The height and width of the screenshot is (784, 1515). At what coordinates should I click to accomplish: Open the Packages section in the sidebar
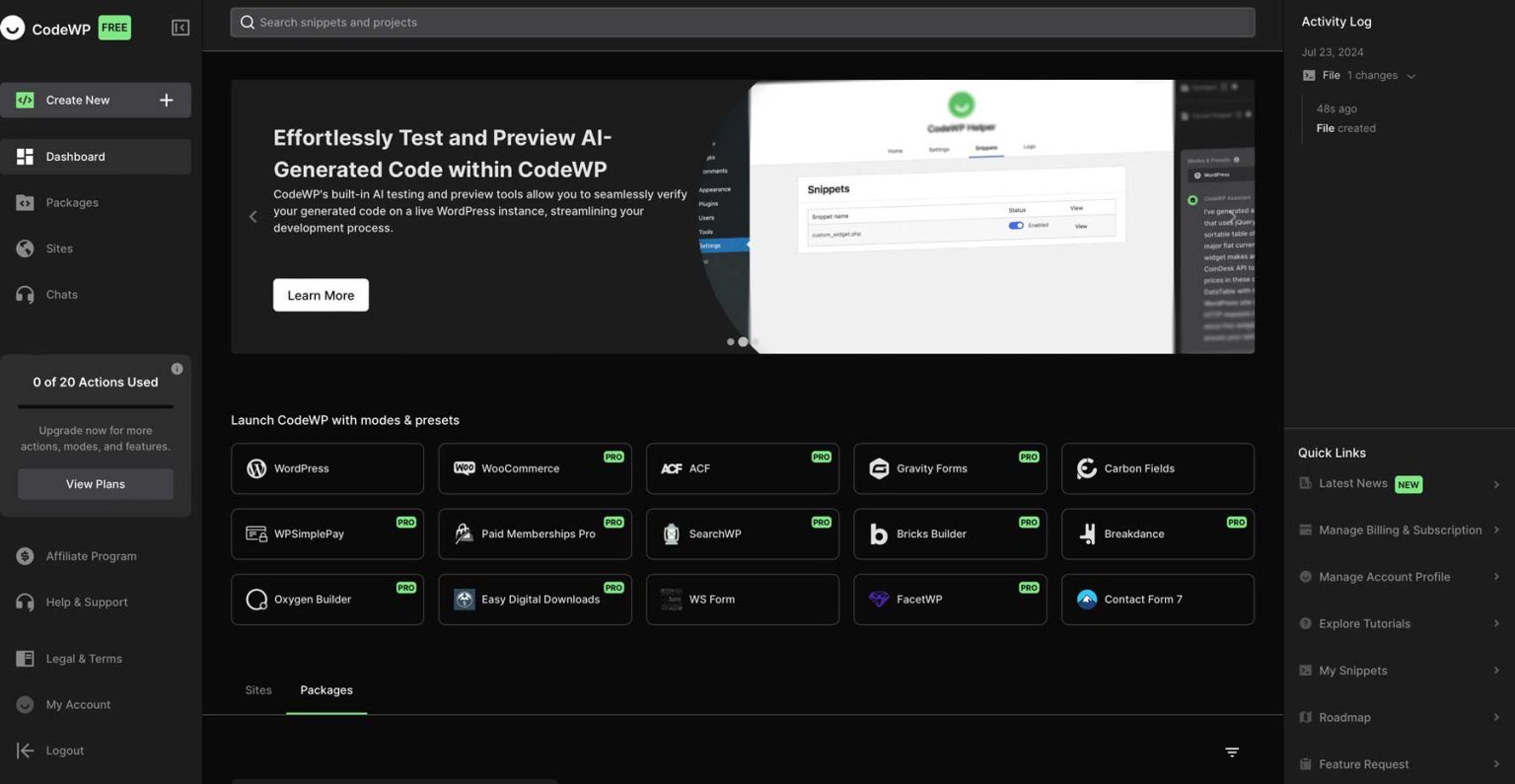(x=71, y=202)
